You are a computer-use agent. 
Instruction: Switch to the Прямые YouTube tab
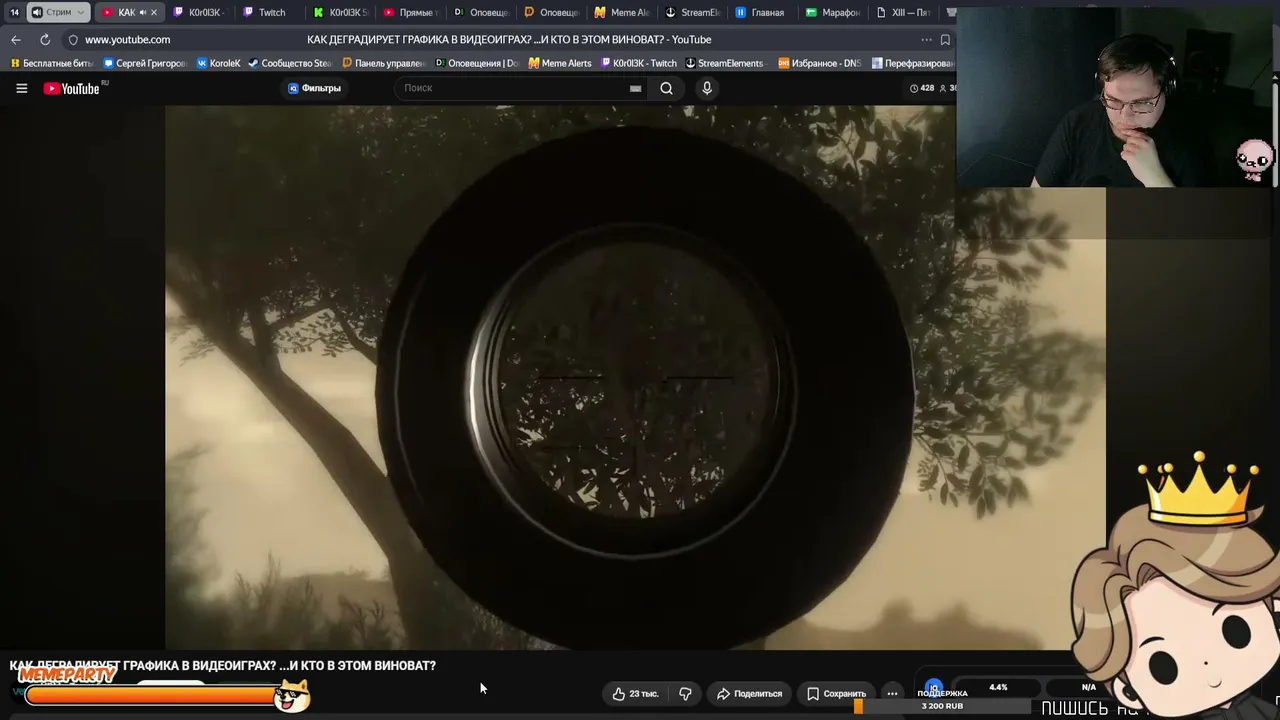(409, 12)
